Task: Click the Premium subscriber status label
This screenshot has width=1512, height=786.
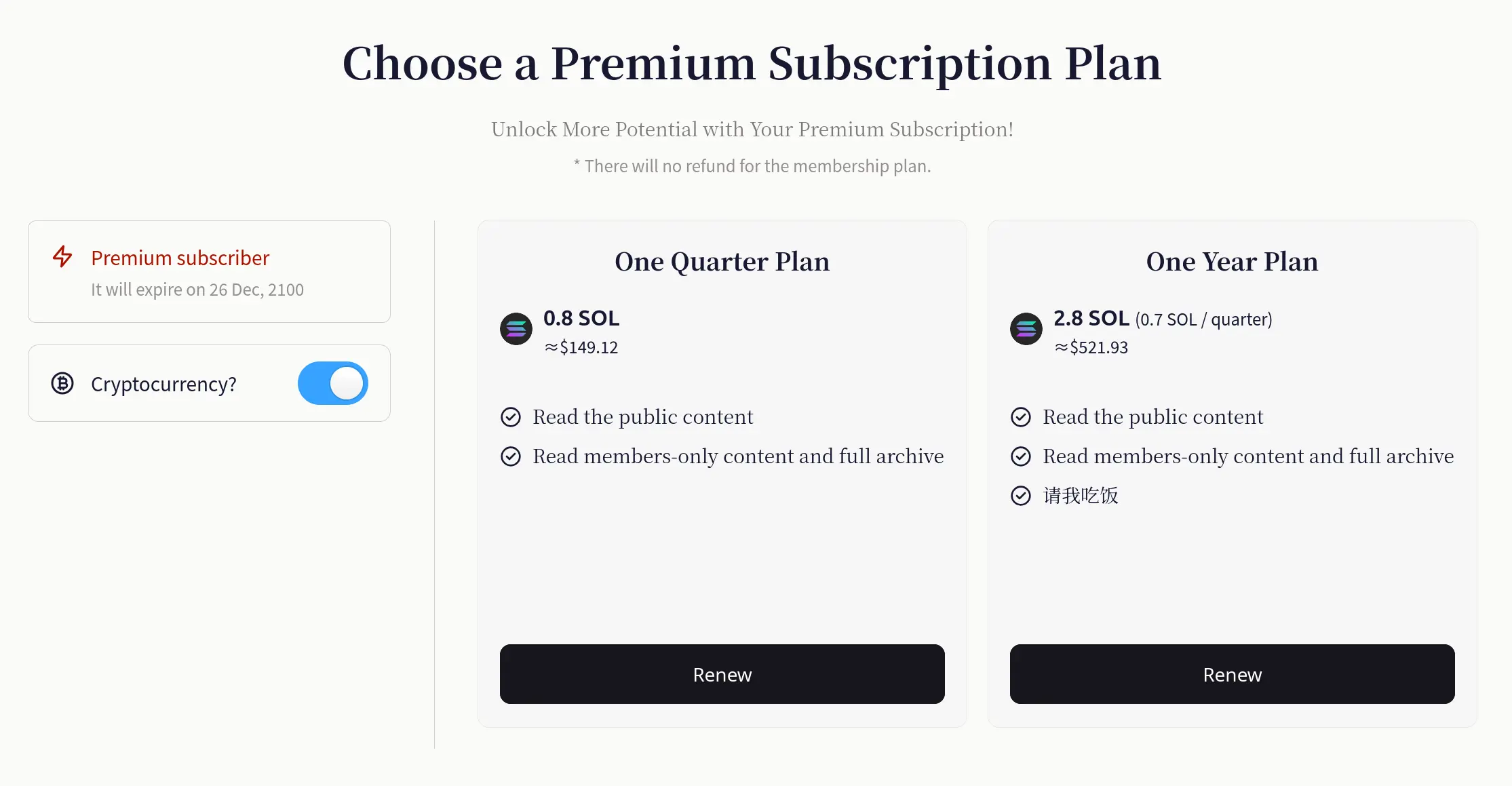Action: [180, 258]
